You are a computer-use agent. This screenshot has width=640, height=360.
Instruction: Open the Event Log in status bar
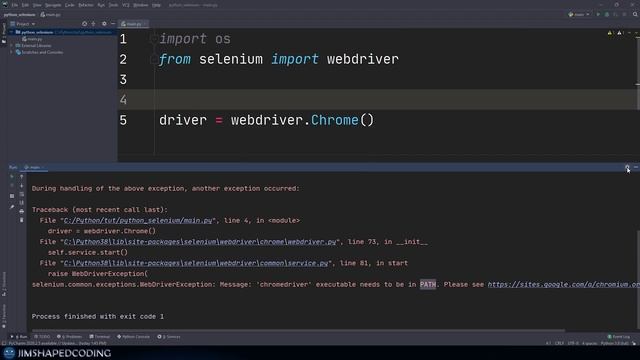[x=619, y=337]
